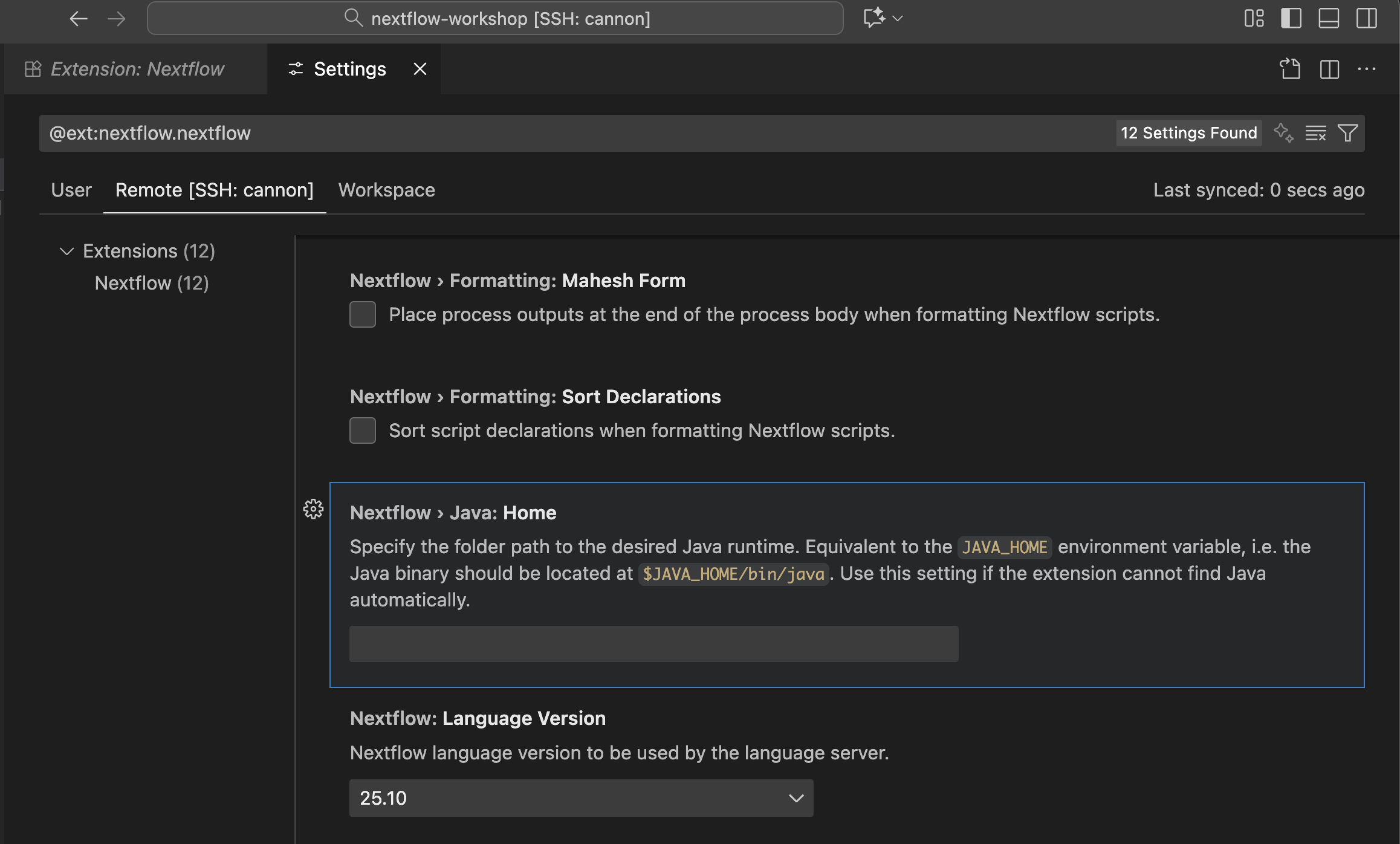Viewport: 1400px width, 844px height.
Task: Open the customize layout icon
Action: tap(1254, 18)
